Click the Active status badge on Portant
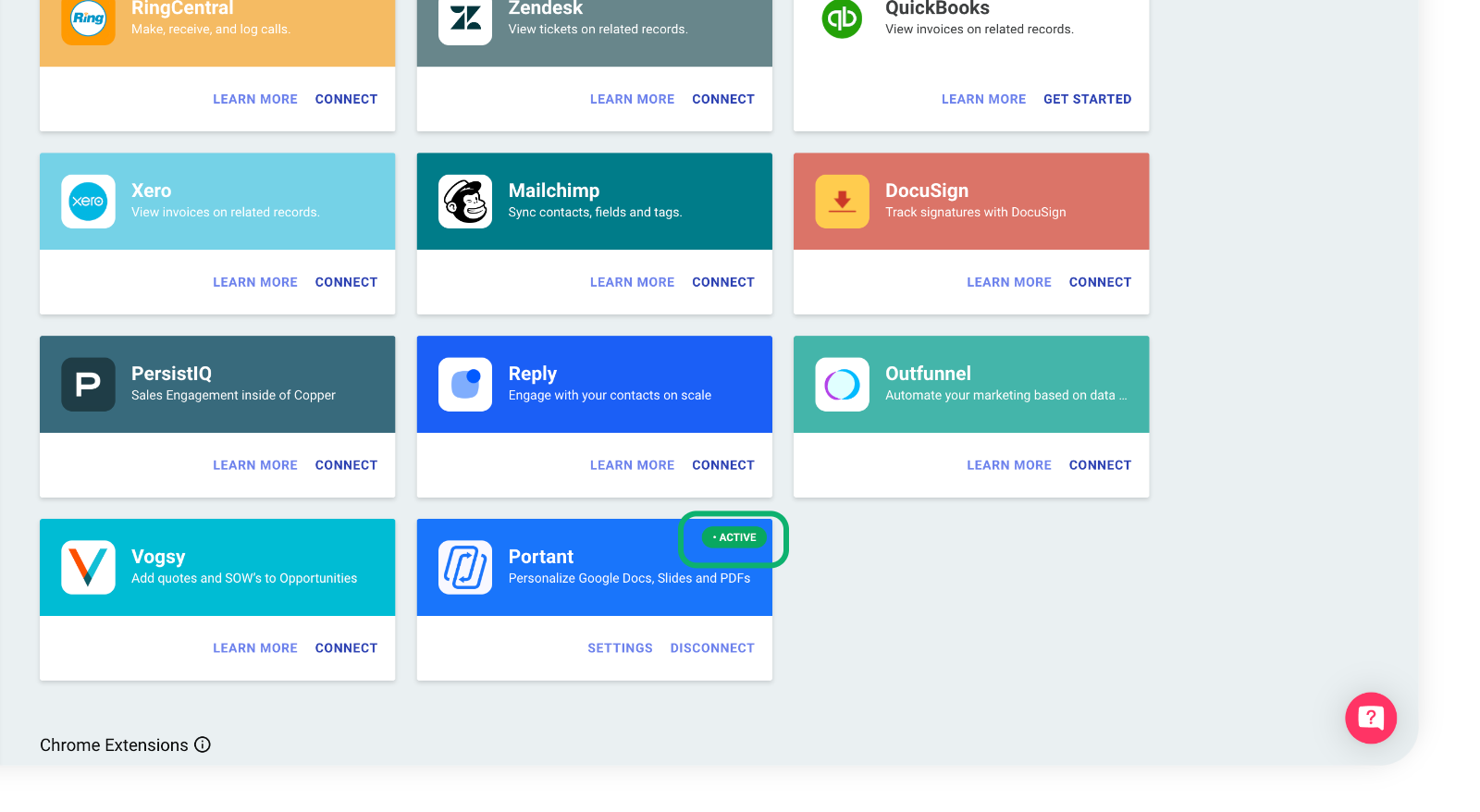Image resolution: width=1480 pixels, height=812 pixels. point(734,537)
